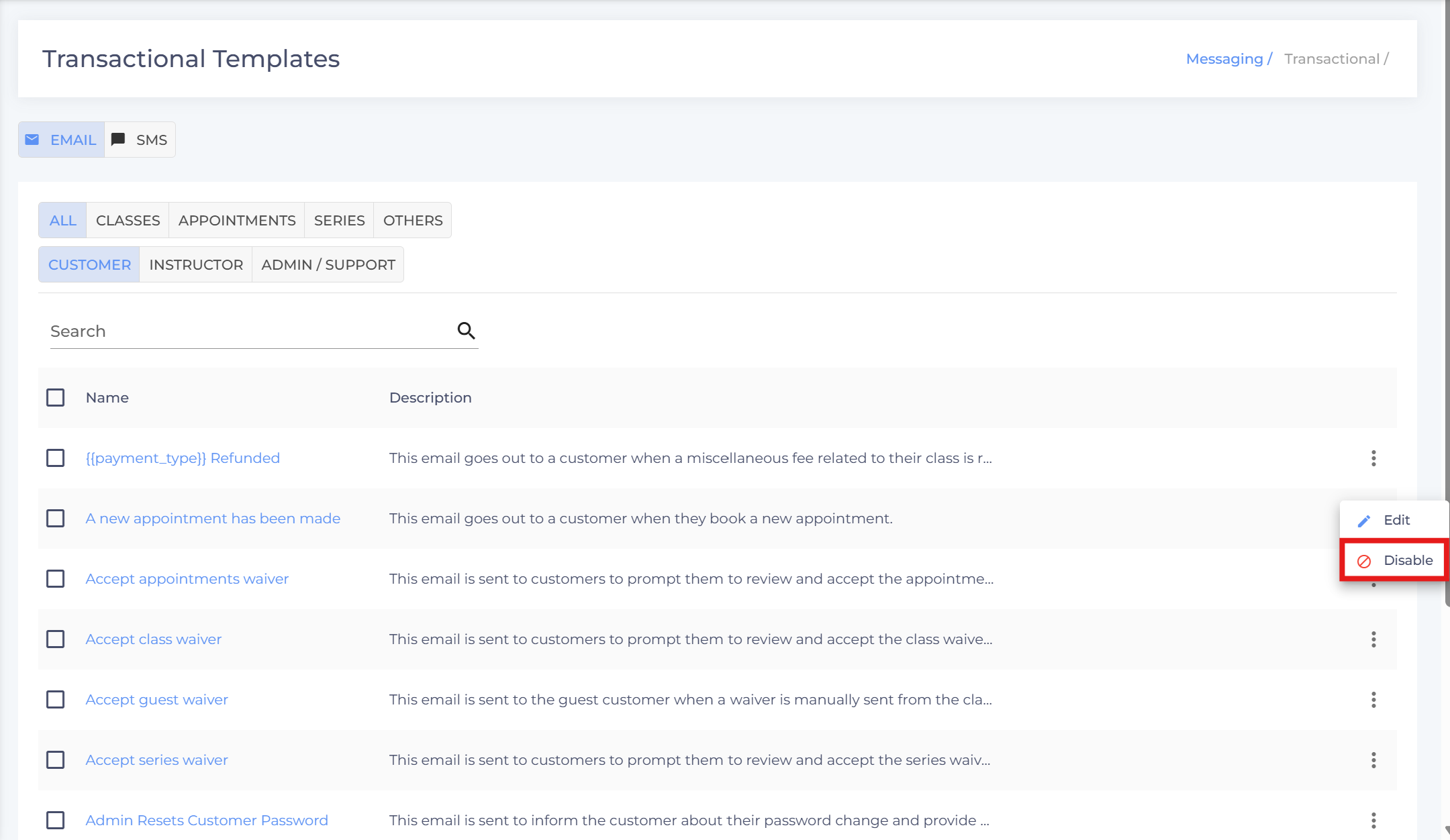Open kebab menu for payment_type Refunded row
The image size is (1450, 840).
pos(1373,458)
